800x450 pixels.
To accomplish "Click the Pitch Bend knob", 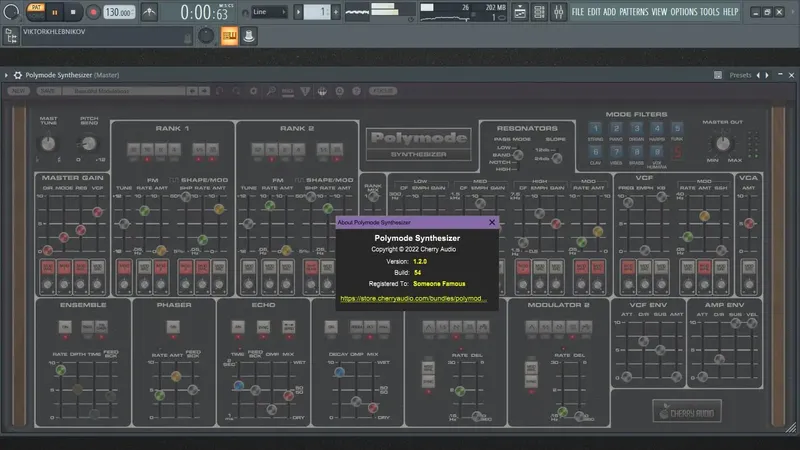I will tap(89, 143).
